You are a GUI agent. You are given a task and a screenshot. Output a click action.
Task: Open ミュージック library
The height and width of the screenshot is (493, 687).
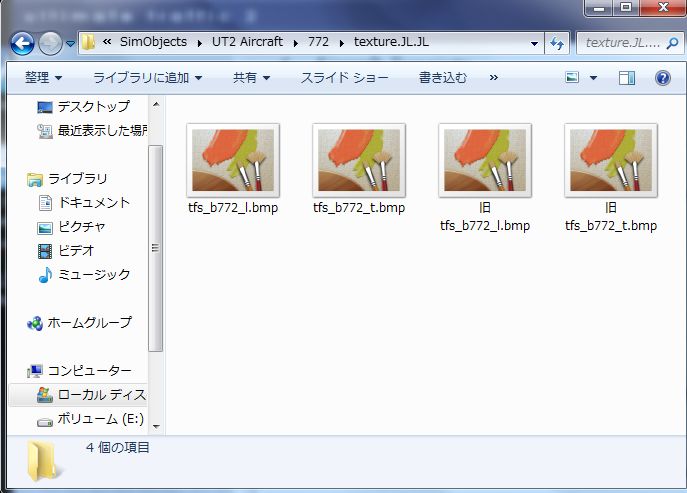(x=94, y=275)
